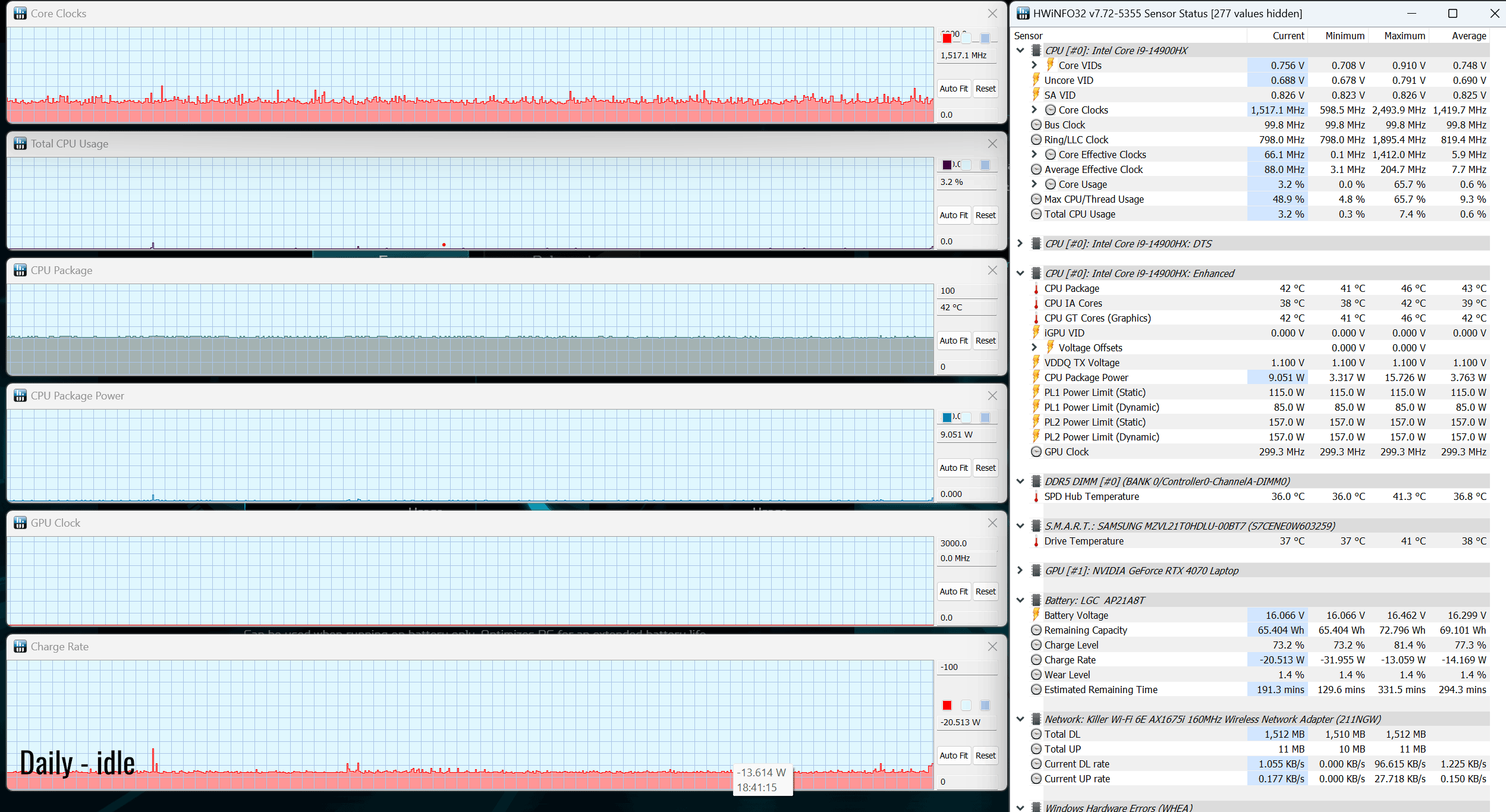Click the icon beside Current UP rate

coord(1036,779)
